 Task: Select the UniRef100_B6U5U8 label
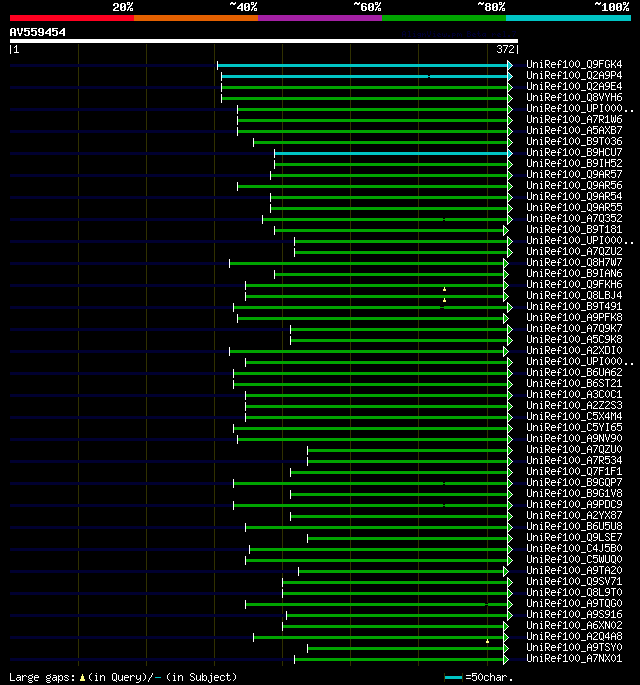click(574, 527)
